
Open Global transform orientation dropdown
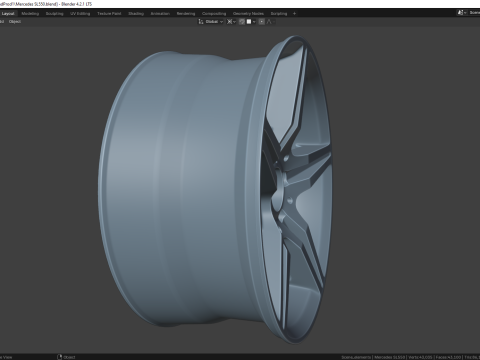pyautogui.click(x=214, y=22)
